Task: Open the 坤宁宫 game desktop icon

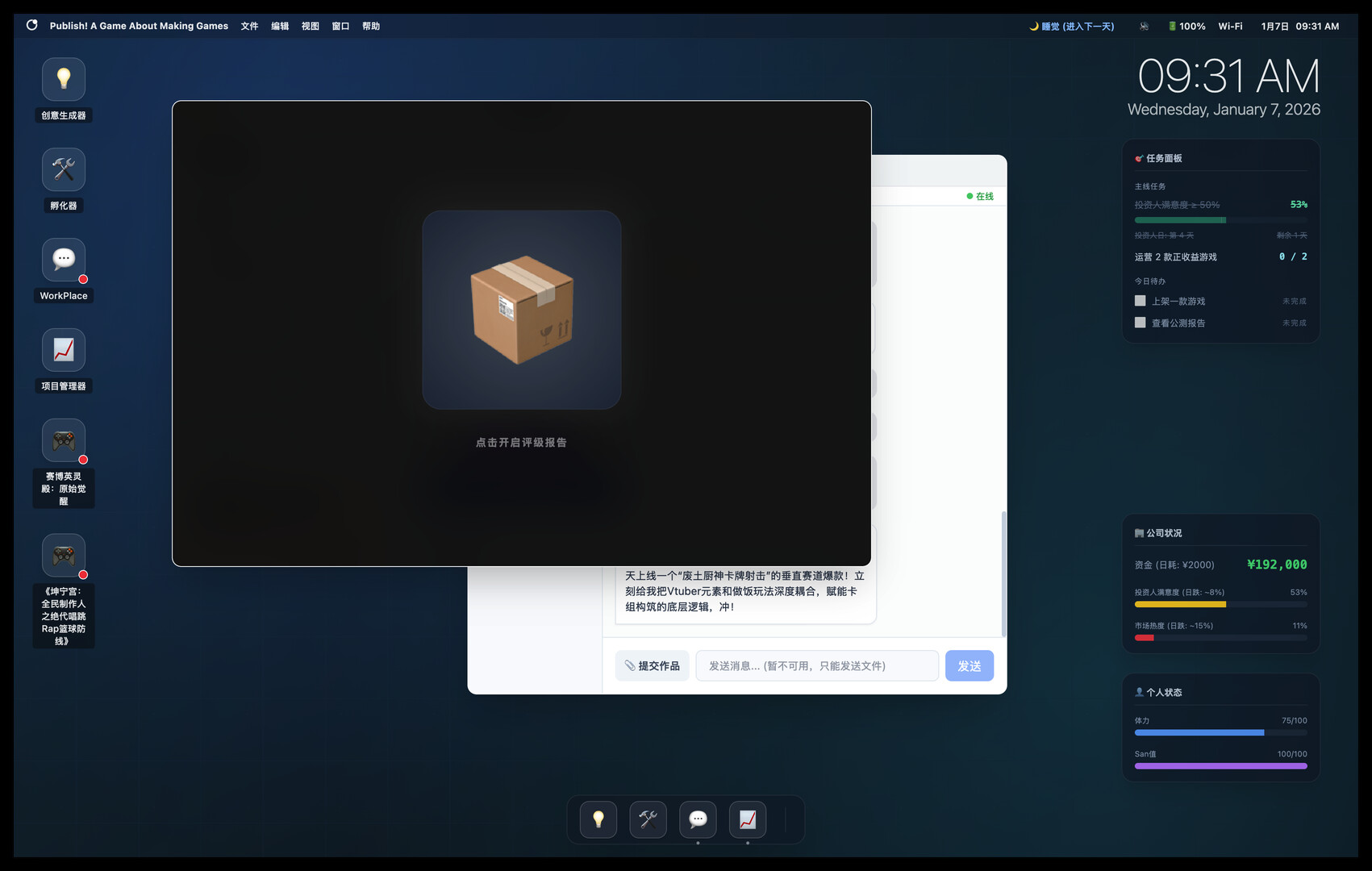Action: pyautogui.click(x=64, y=556)
